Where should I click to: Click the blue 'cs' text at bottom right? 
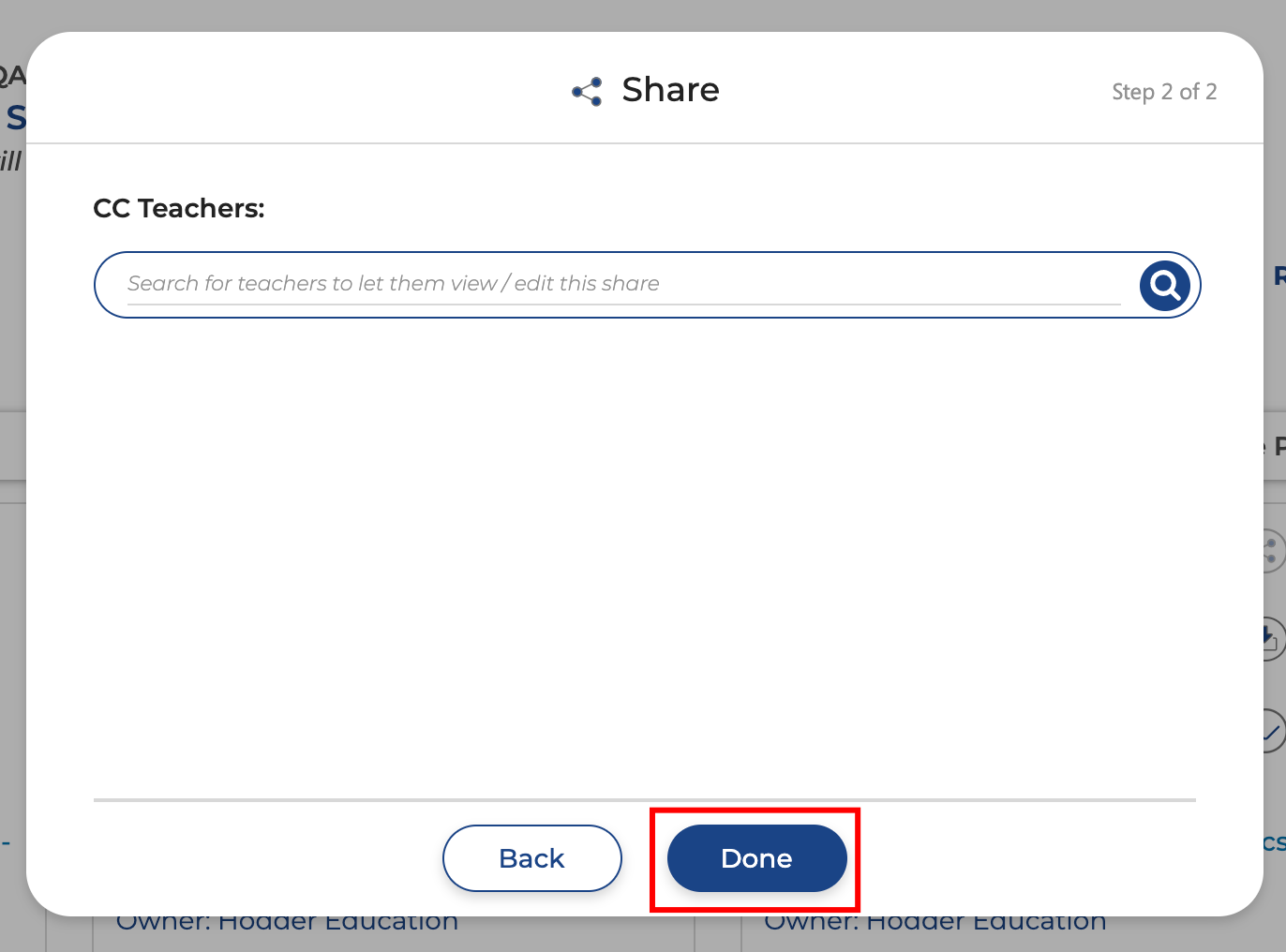point(1274,843)
